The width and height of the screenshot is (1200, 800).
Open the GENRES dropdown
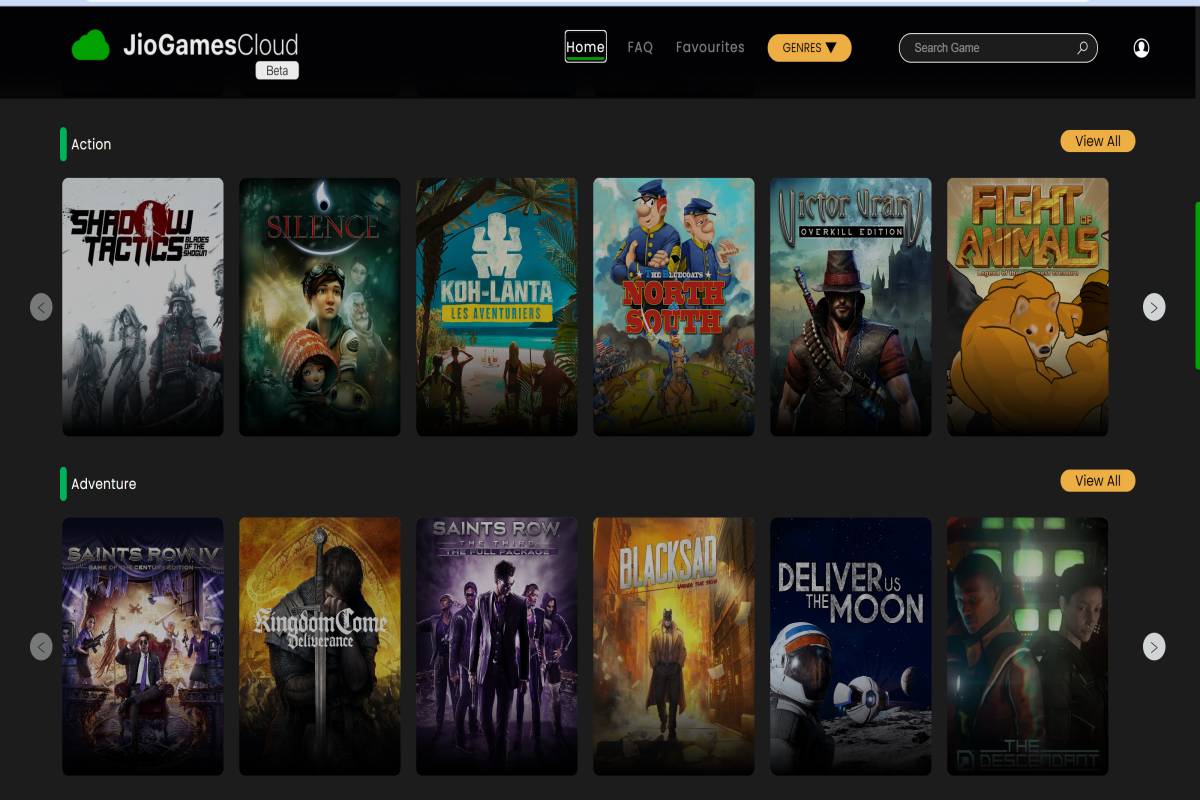(809, 48)
